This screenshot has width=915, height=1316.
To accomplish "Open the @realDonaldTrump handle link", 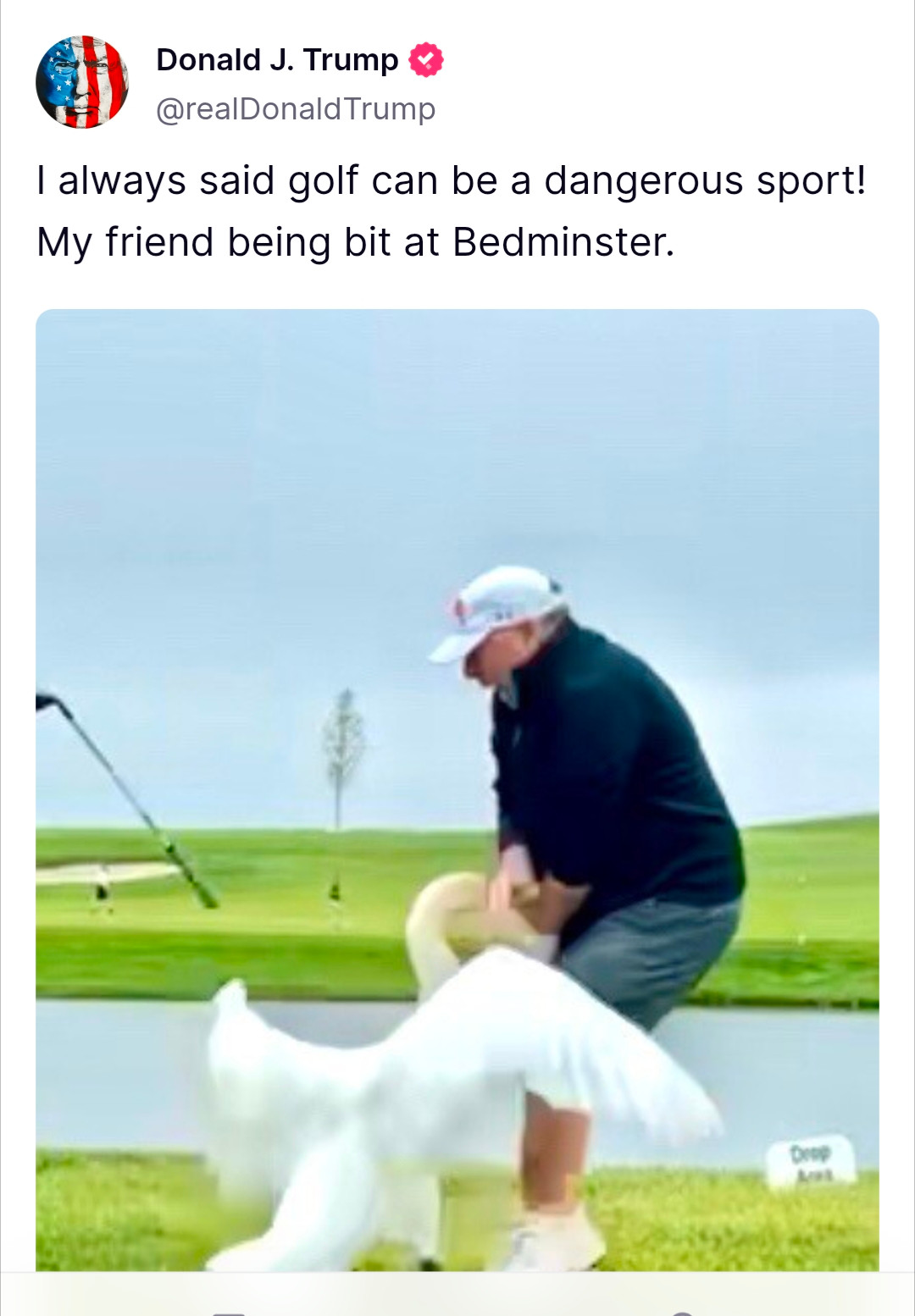I will 296,109.
